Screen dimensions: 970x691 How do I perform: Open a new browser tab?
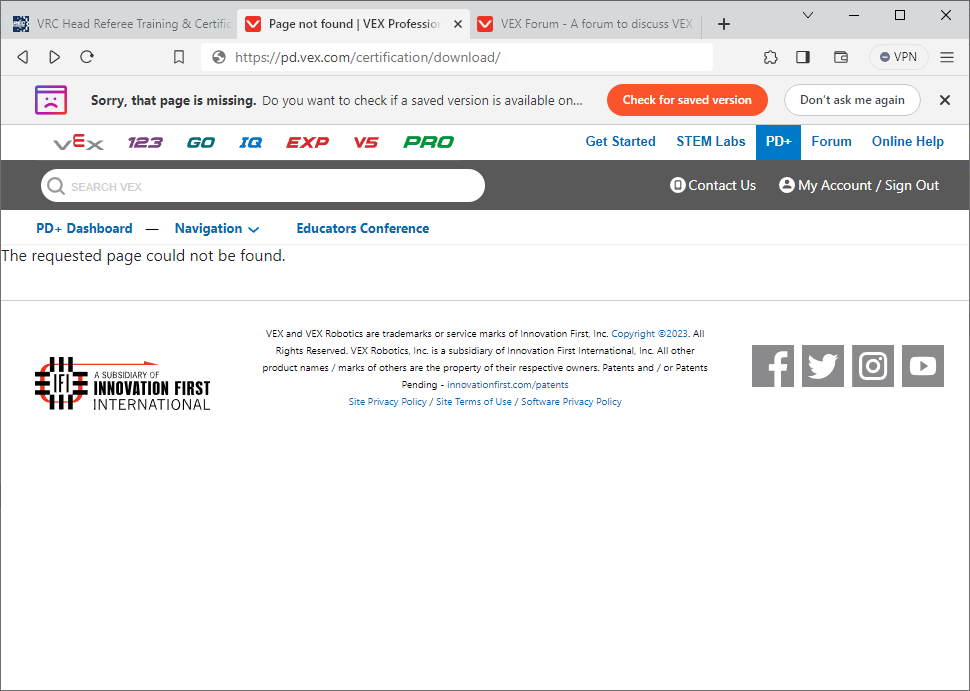point(724,24)
